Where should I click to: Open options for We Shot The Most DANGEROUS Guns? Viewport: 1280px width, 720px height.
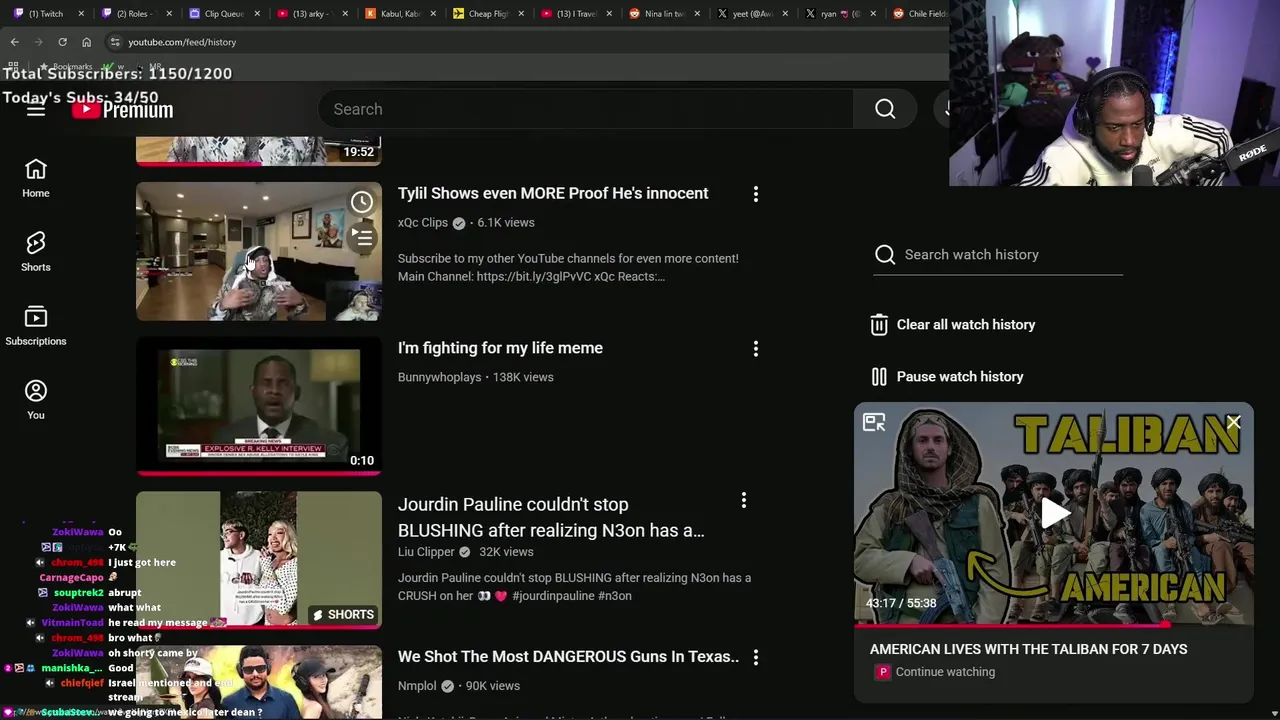[x=756, y=657]
